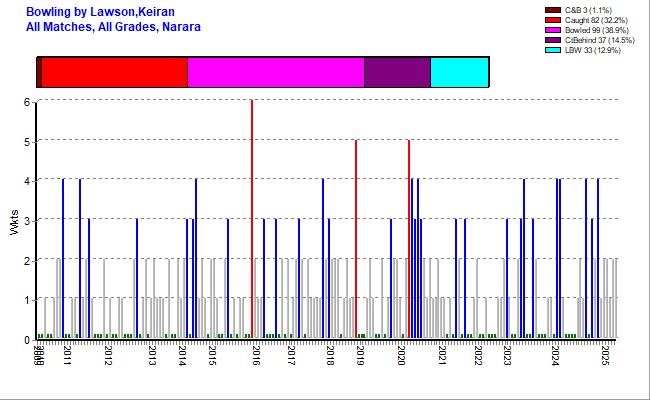Click the y-axis value 5

pos(27,142)
